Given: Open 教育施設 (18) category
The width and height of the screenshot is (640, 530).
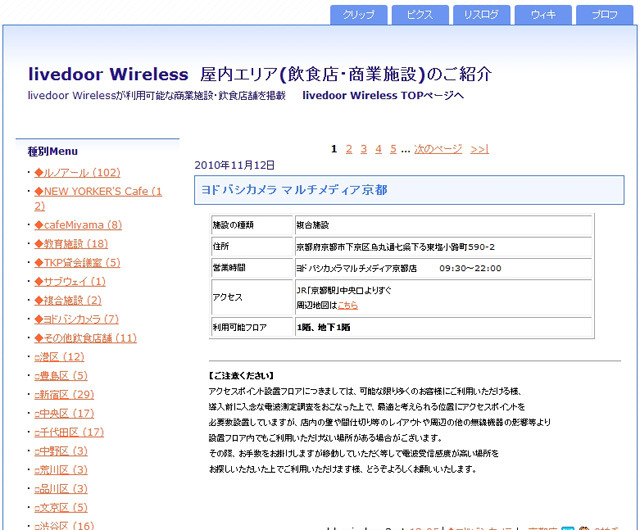Looking at the screenshot, I should (71, 244).
